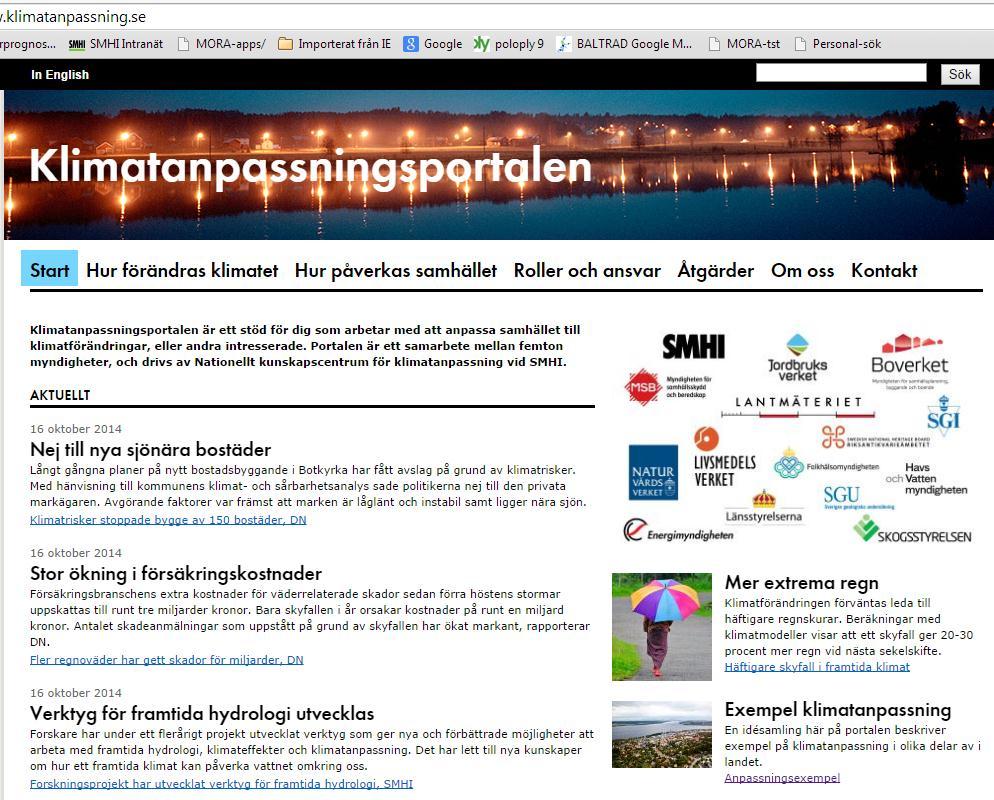Click the Boverket logo
994x800 pixels.
910,361
